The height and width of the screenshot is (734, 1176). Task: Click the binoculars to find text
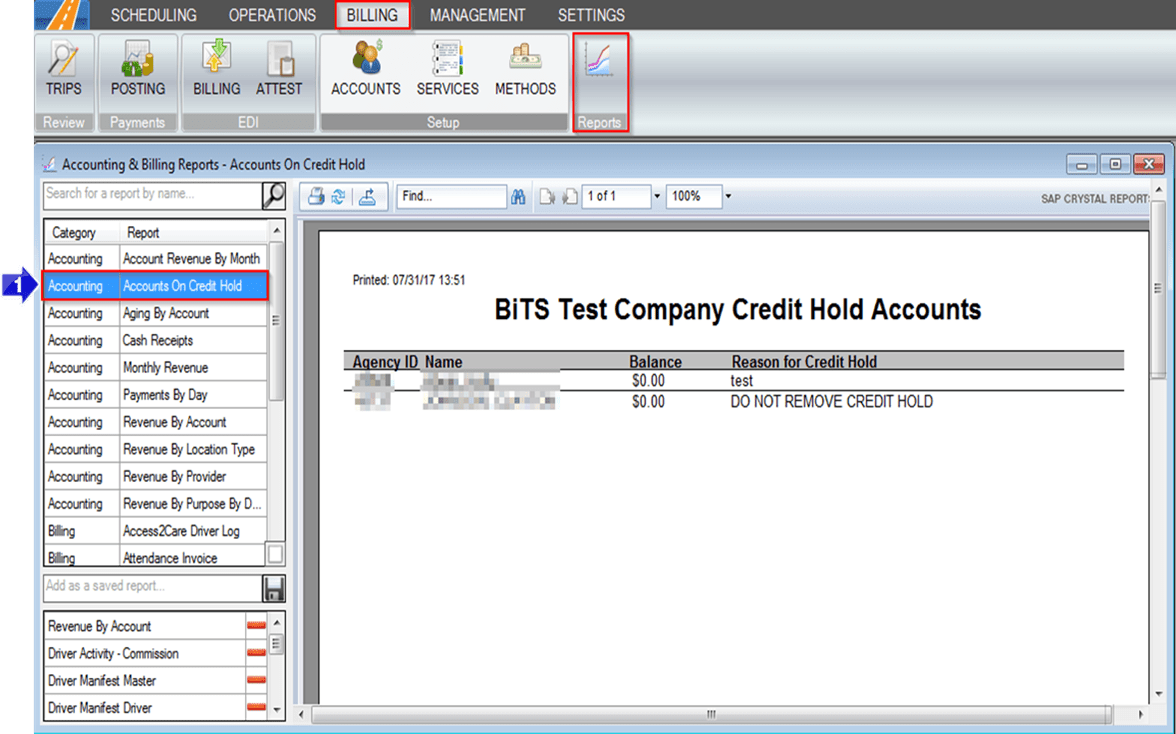point(519,196)
